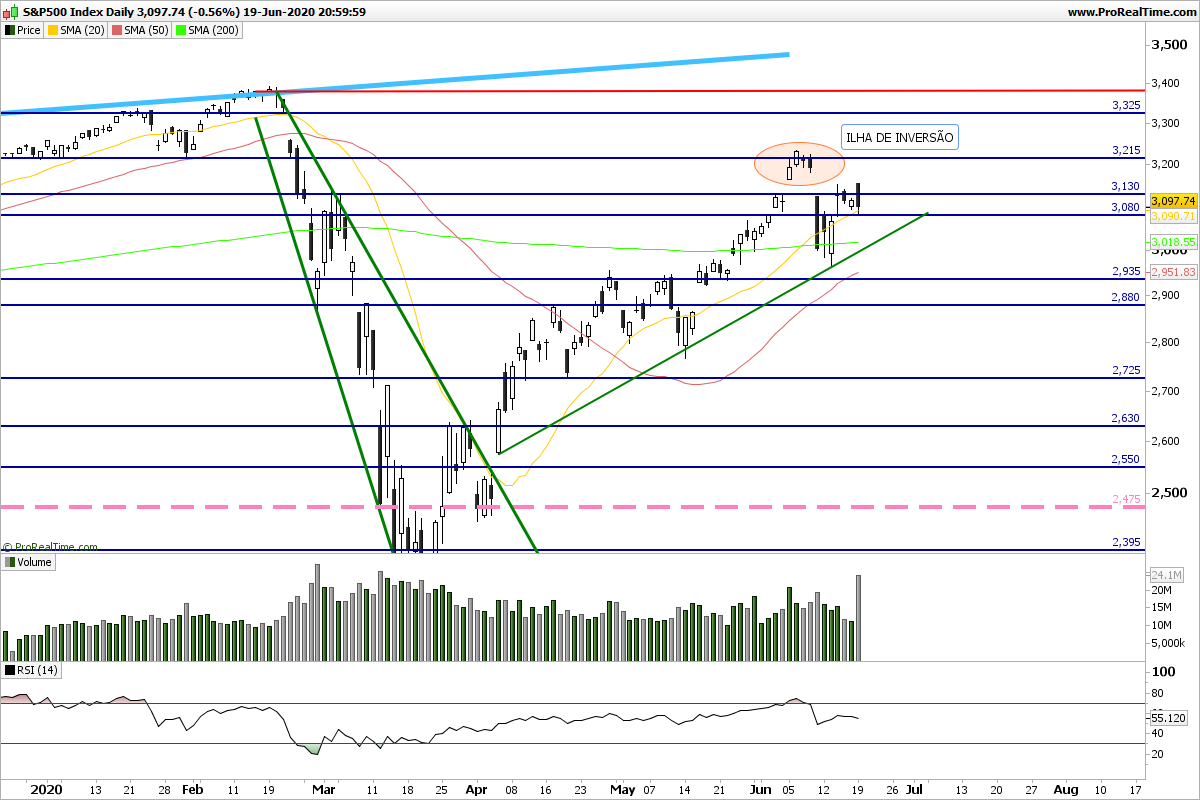The height and width of the screenshot is (800, 1200).
Task: Click the candlestick icon beside the S&P500 title
Action: coord(10,12)
